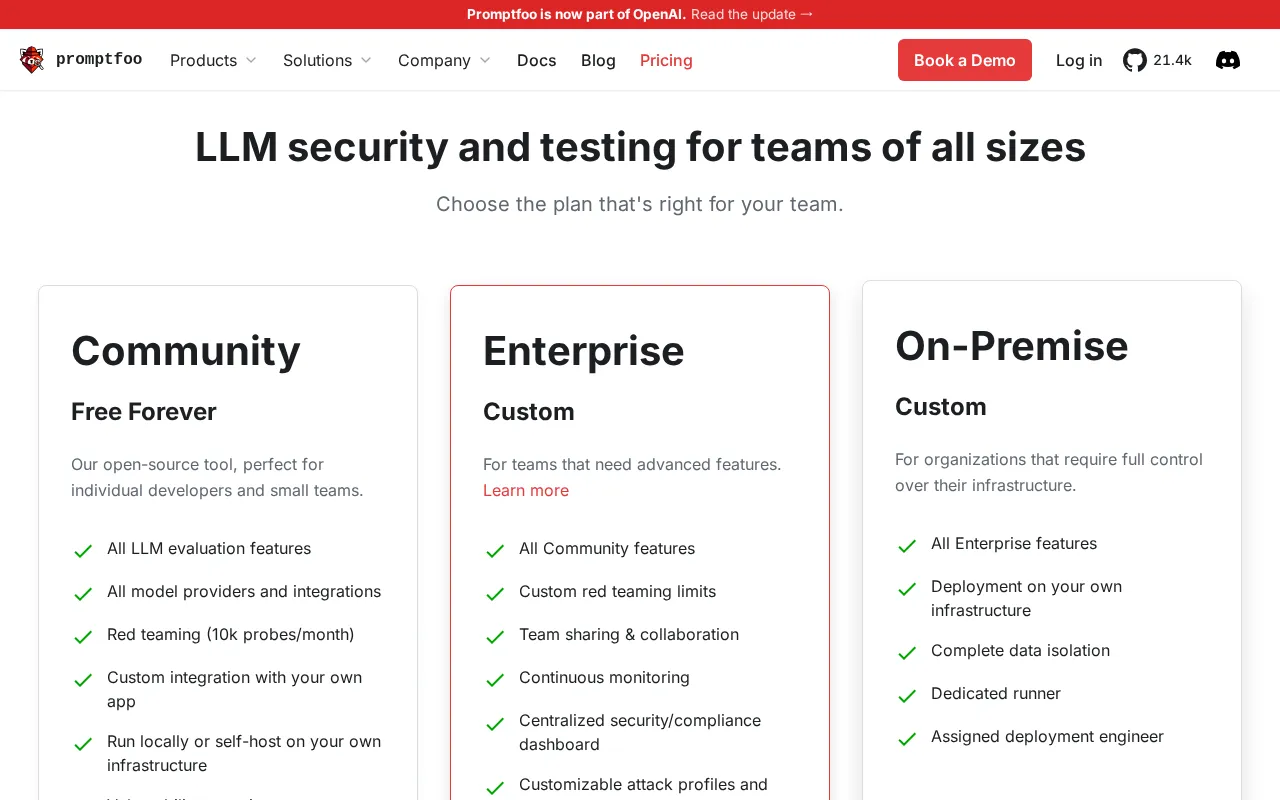Open the Blog page
Image resolution: width=1280 pixels, height=800 pixels.
click(598, 60)
